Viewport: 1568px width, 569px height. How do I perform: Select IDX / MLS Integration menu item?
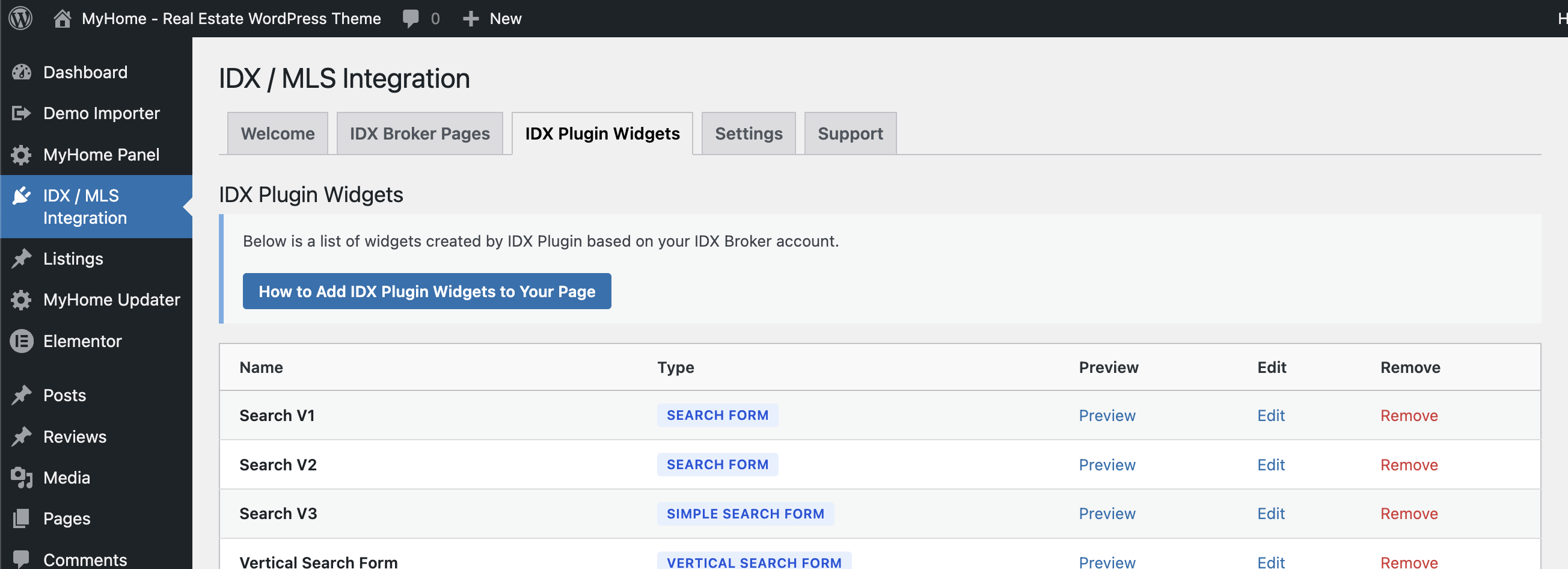(x=96, y=206)
